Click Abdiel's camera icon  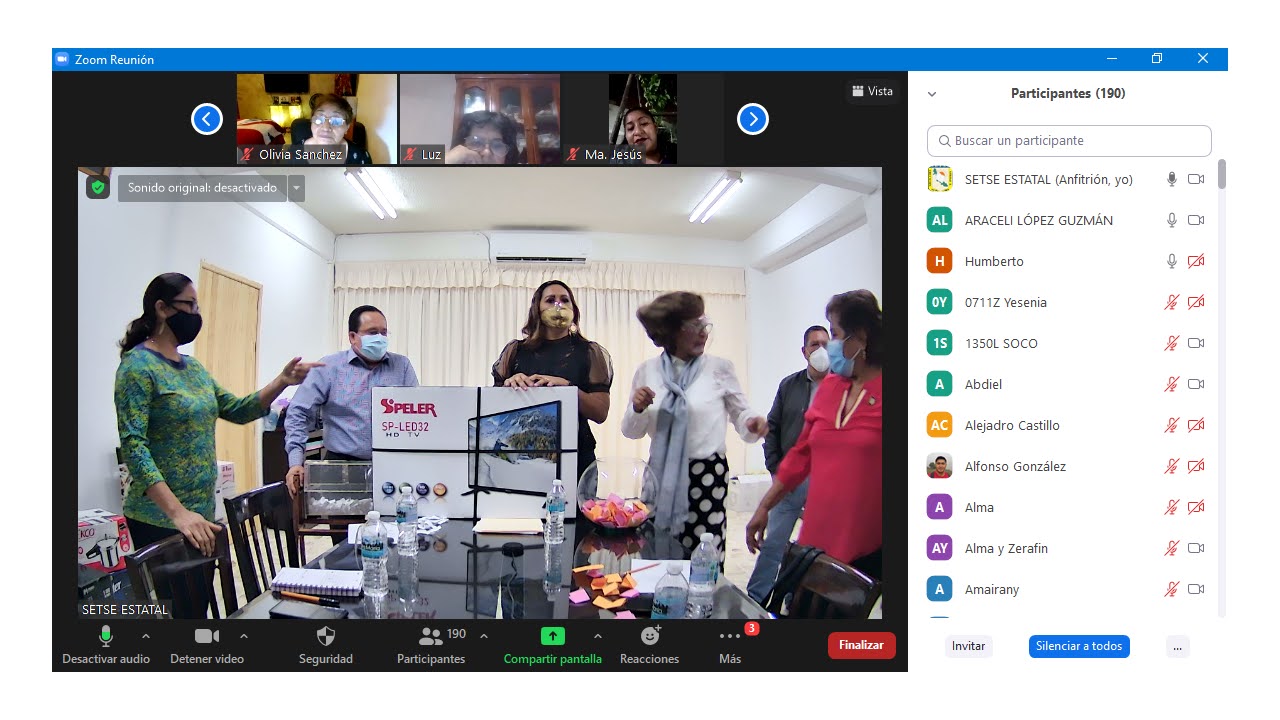point(1196,384)
